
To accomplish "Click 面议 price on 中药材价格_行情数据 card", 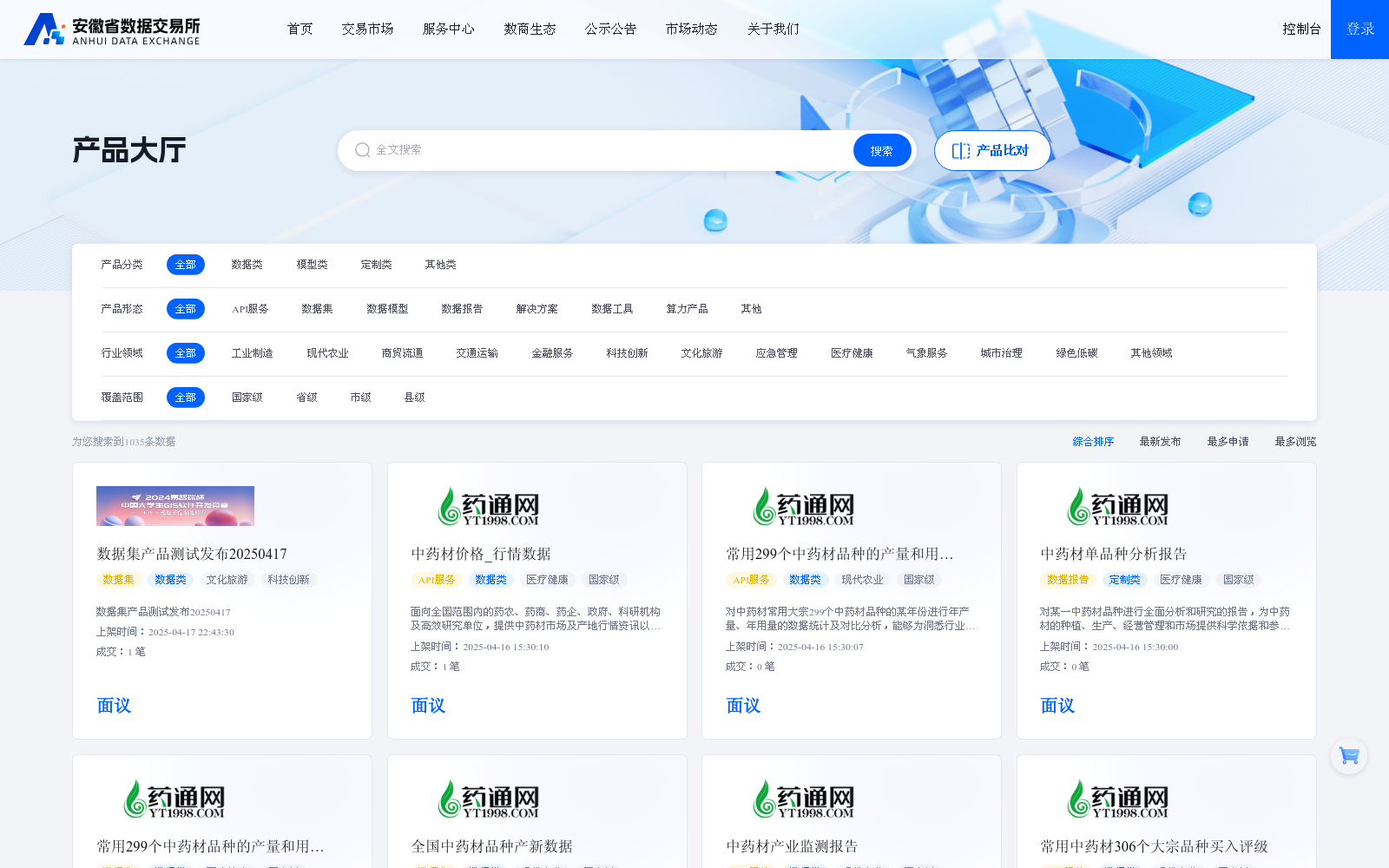I will 428,706.
